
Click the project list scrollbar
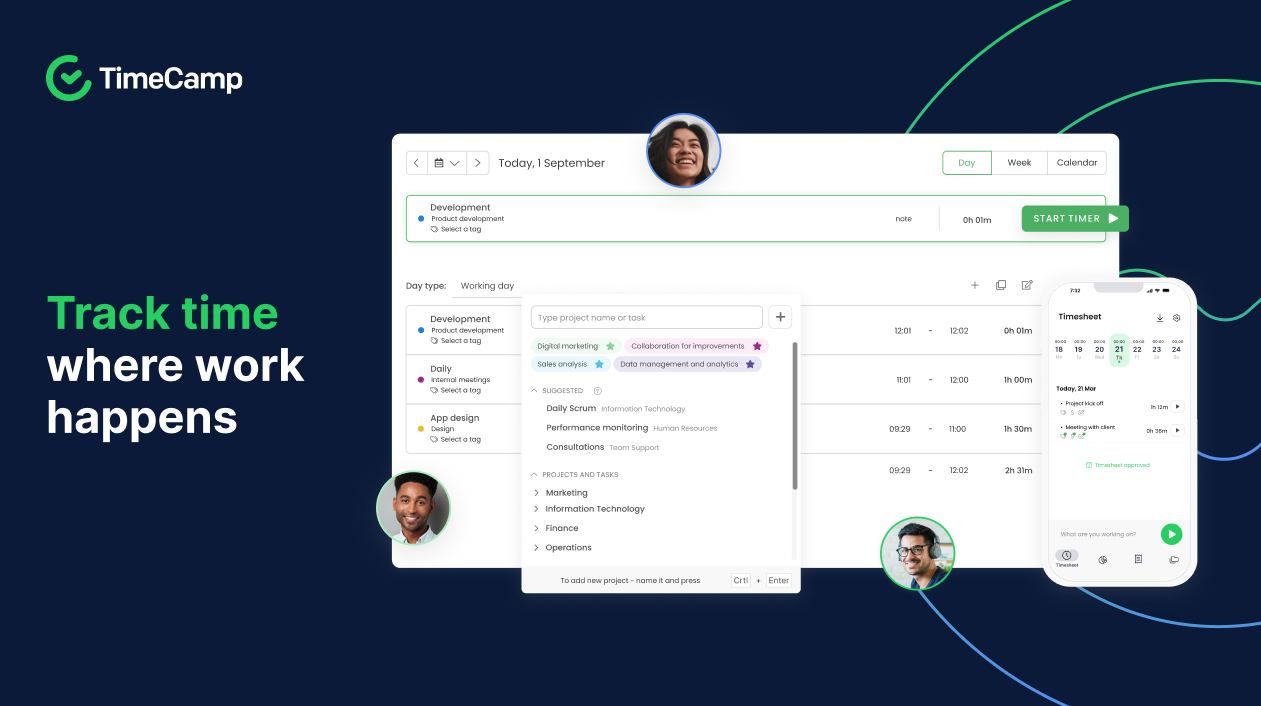(795, 416)
